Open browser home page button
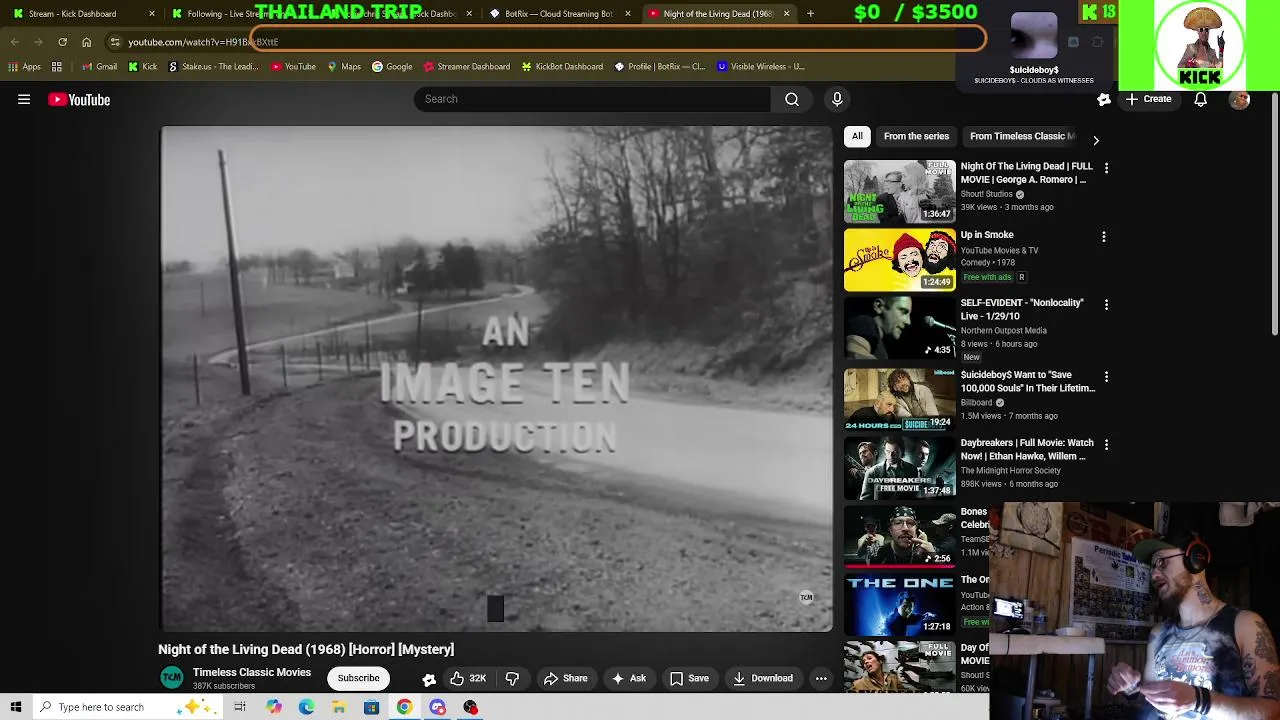Screen dimensions: 1280x720 pos(86,42)
